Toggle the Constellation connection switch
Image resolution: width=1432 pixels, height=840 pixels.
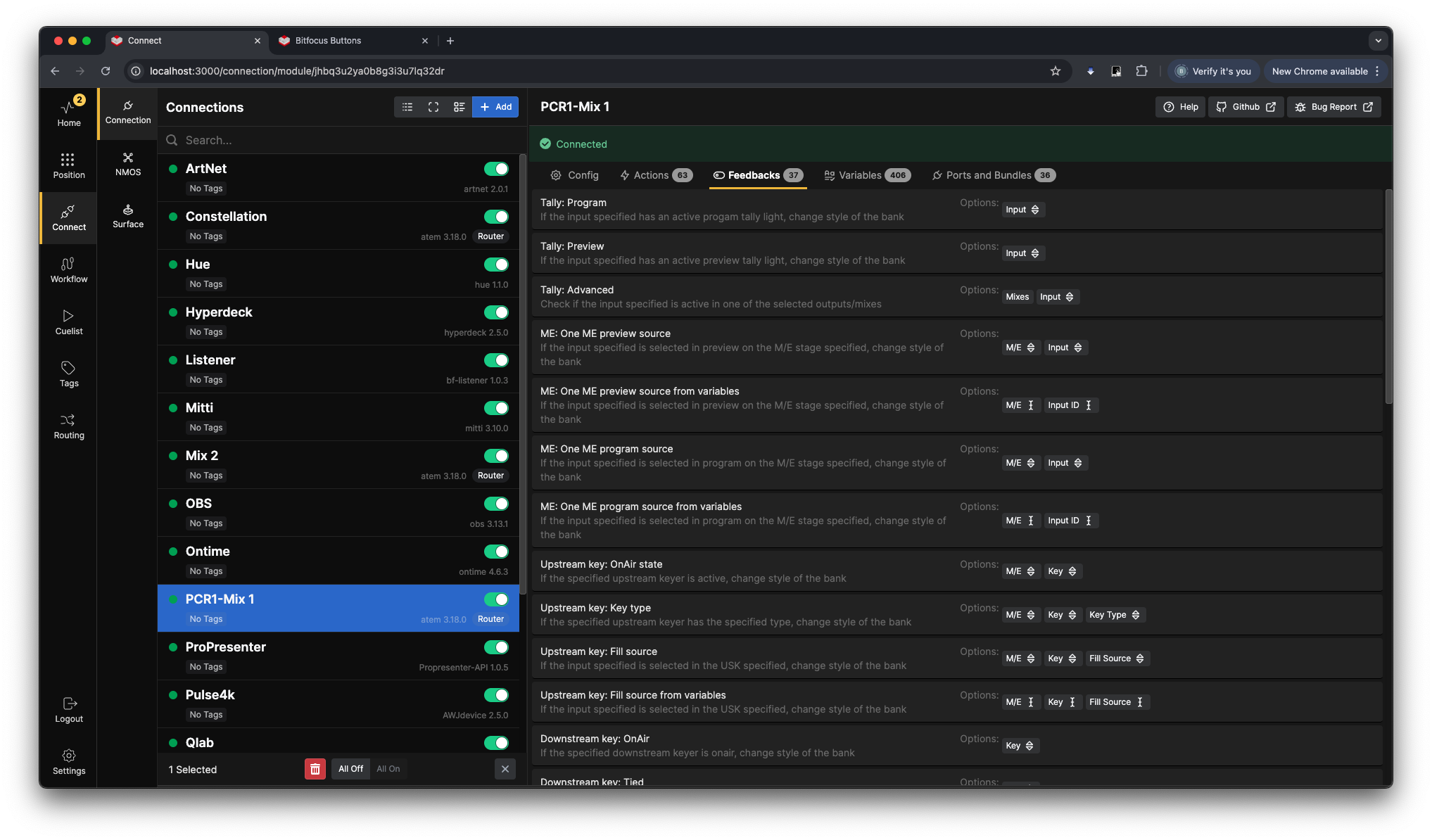pos(496,217)
